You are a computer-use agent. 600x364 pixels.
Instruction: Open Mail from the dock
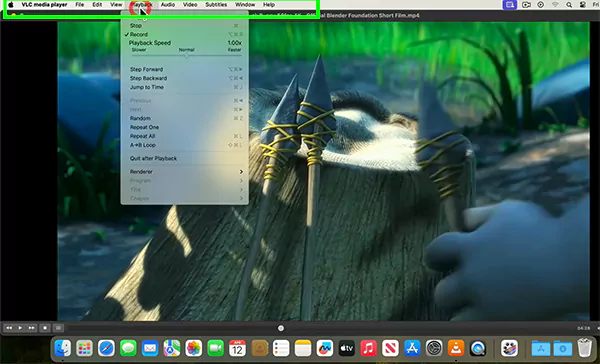point(150,348)
